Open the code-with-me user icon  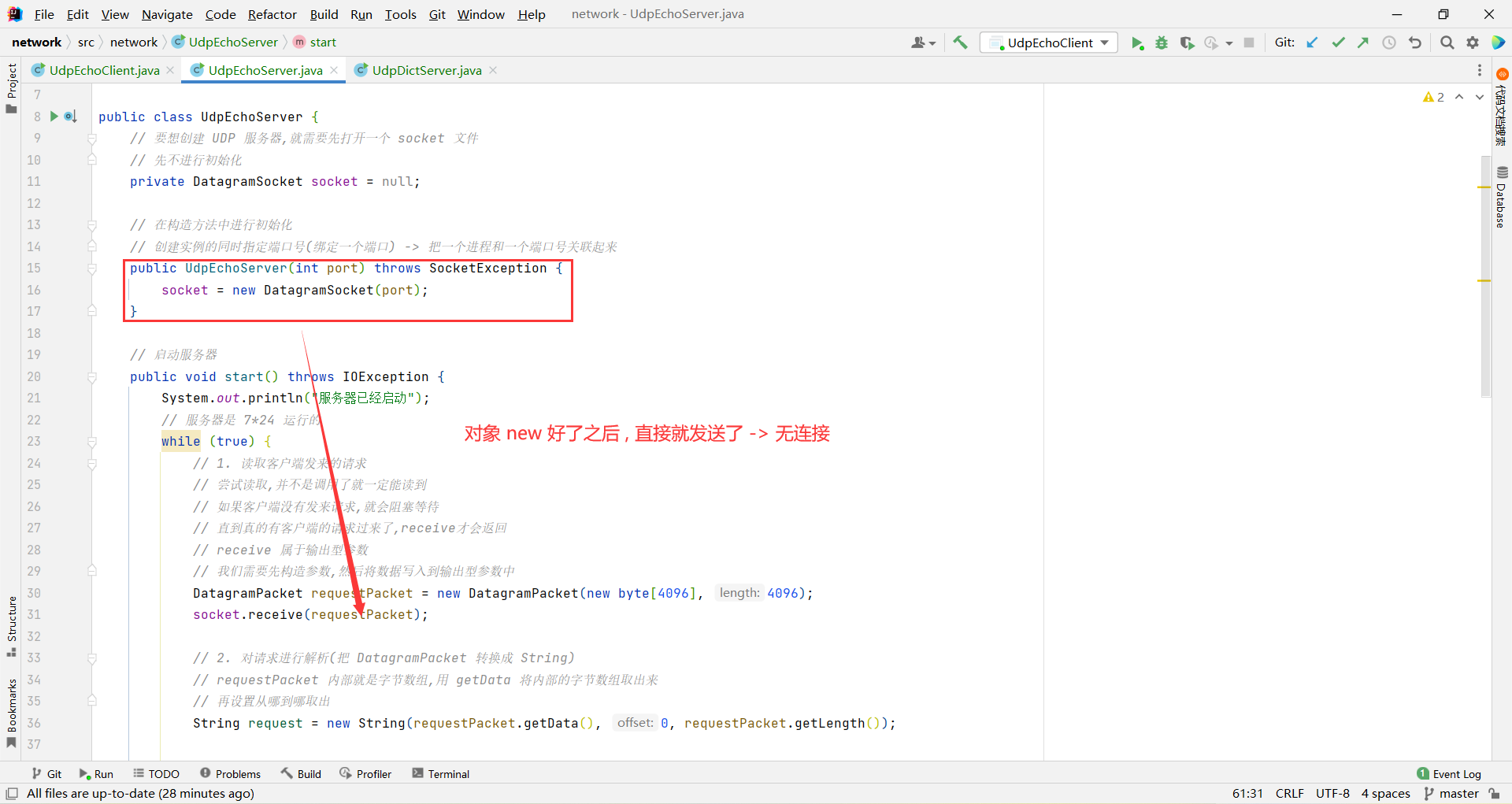click(x=923, y=43)
